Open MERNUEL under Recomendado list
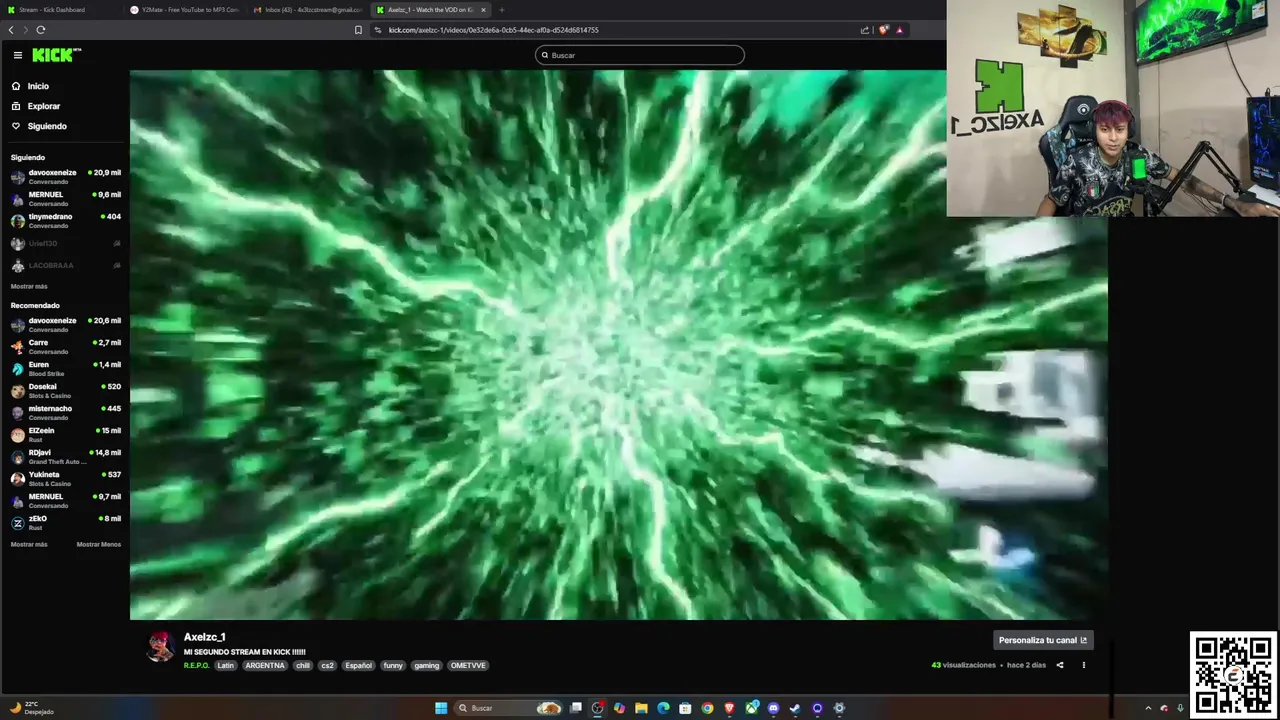1280x720 pixels. (x=65, y=500)
